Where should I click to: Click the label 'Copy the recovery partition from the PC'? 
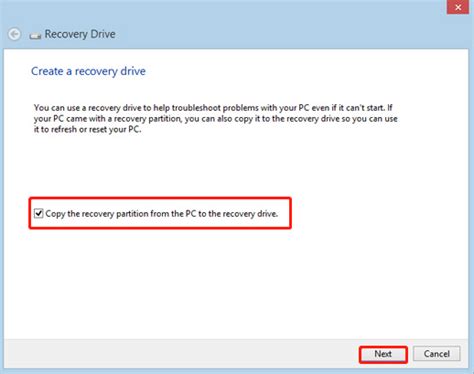click(x=162, y=214)
